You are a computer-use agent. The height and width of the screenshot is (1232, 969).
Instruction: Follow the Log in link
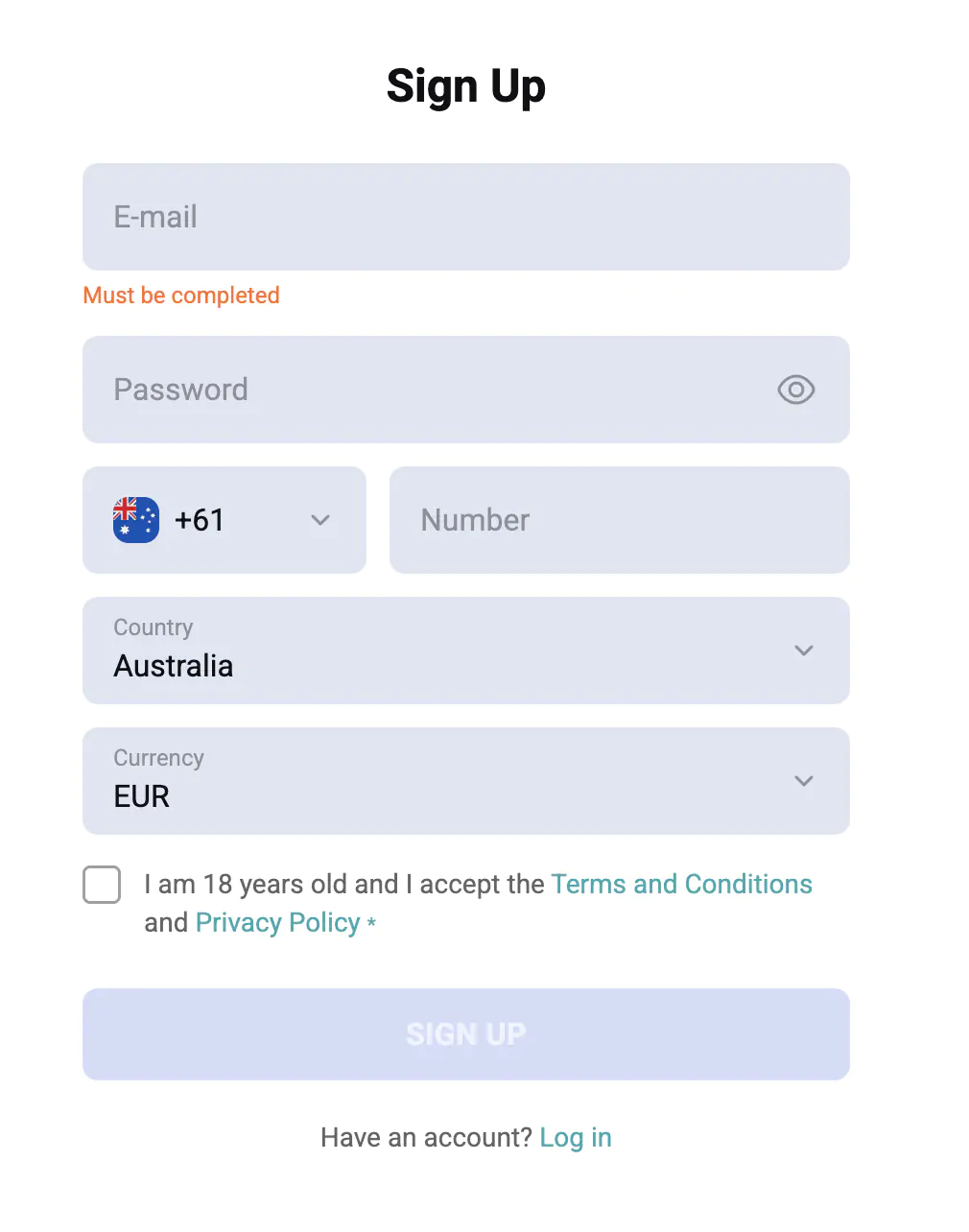click(x=576, y=1137)
